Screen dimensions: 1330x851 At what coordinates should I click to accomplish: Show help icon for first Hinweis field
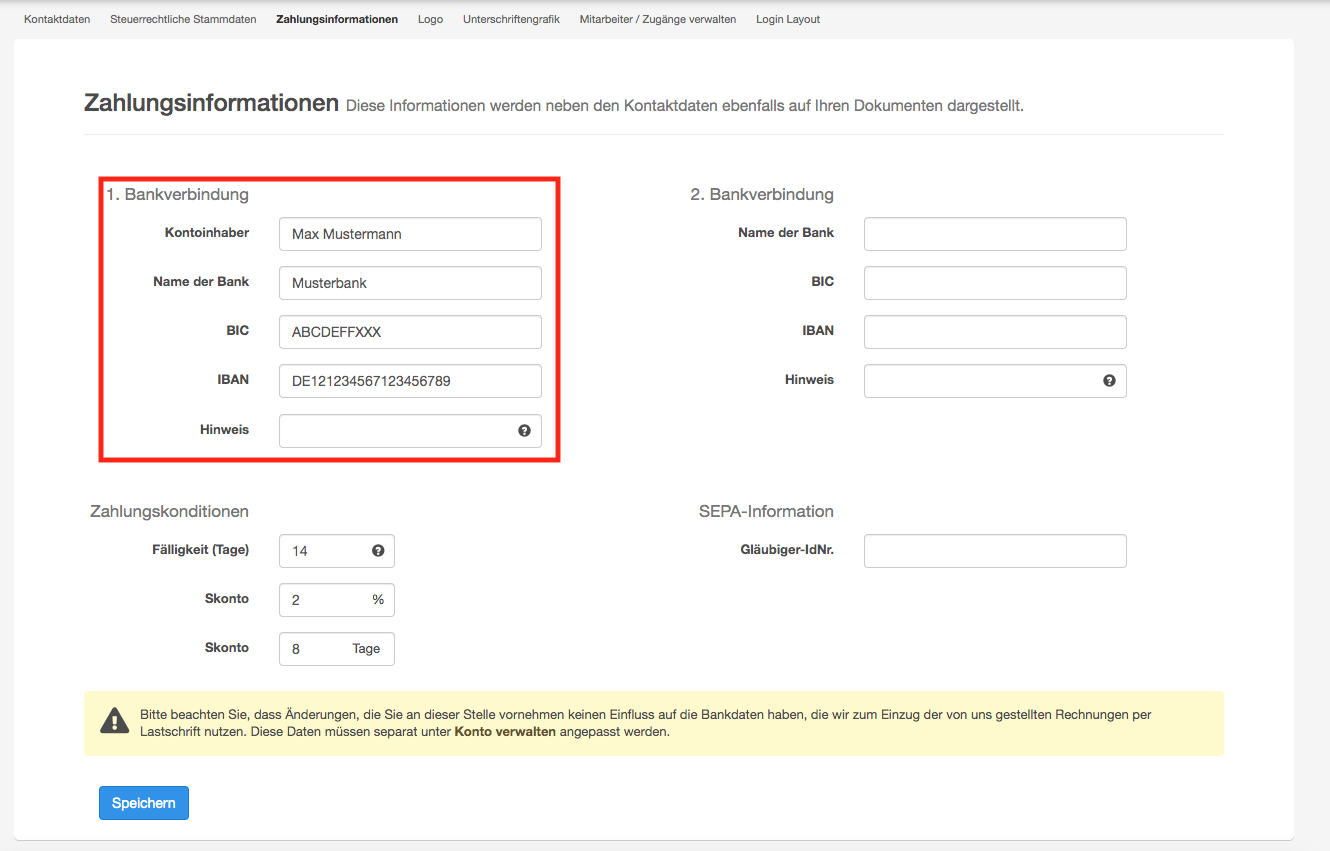(x=524, y=431)
